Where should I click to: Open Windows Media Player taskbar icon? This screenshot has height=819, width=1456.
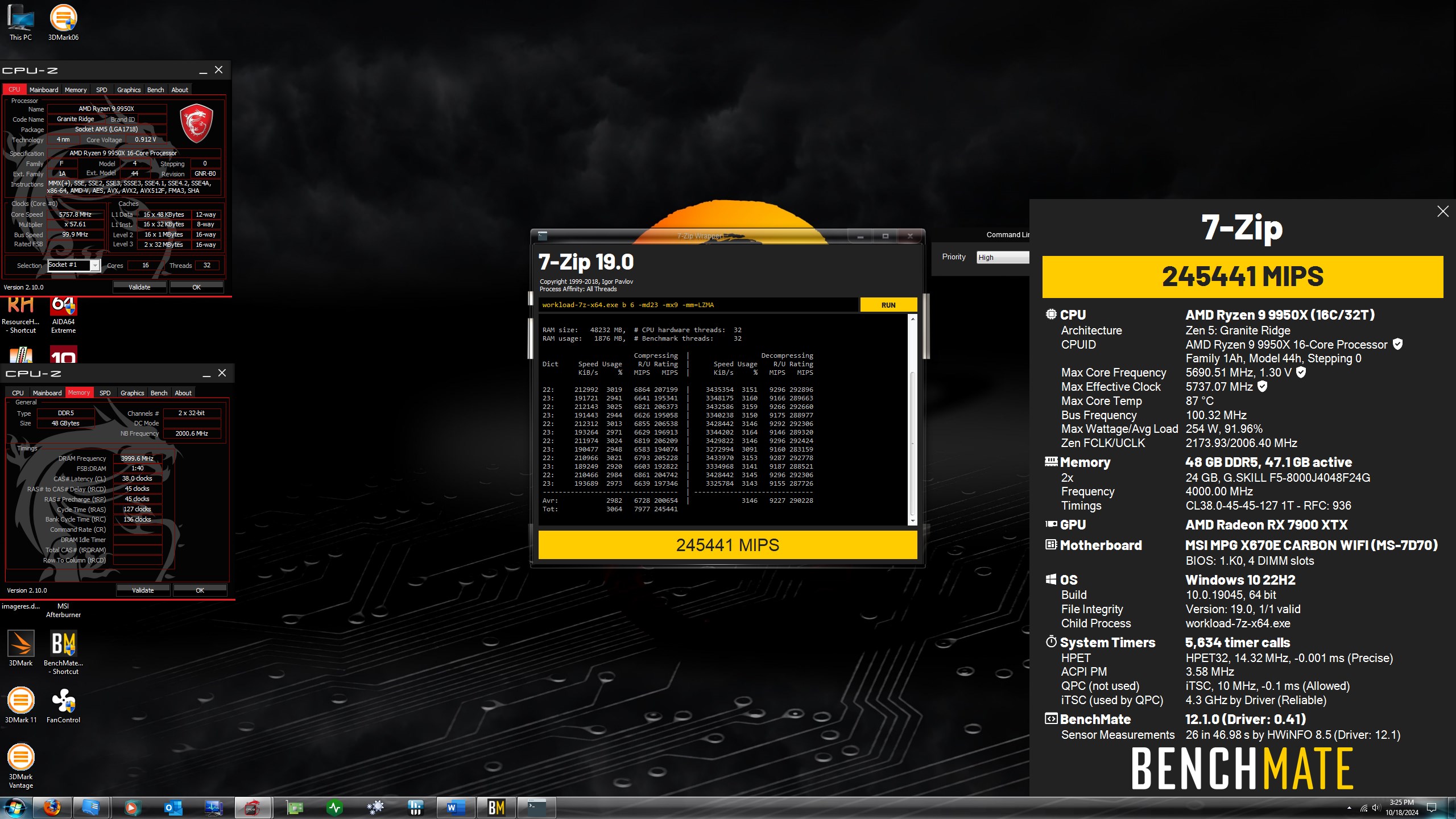tap(132, 808)
